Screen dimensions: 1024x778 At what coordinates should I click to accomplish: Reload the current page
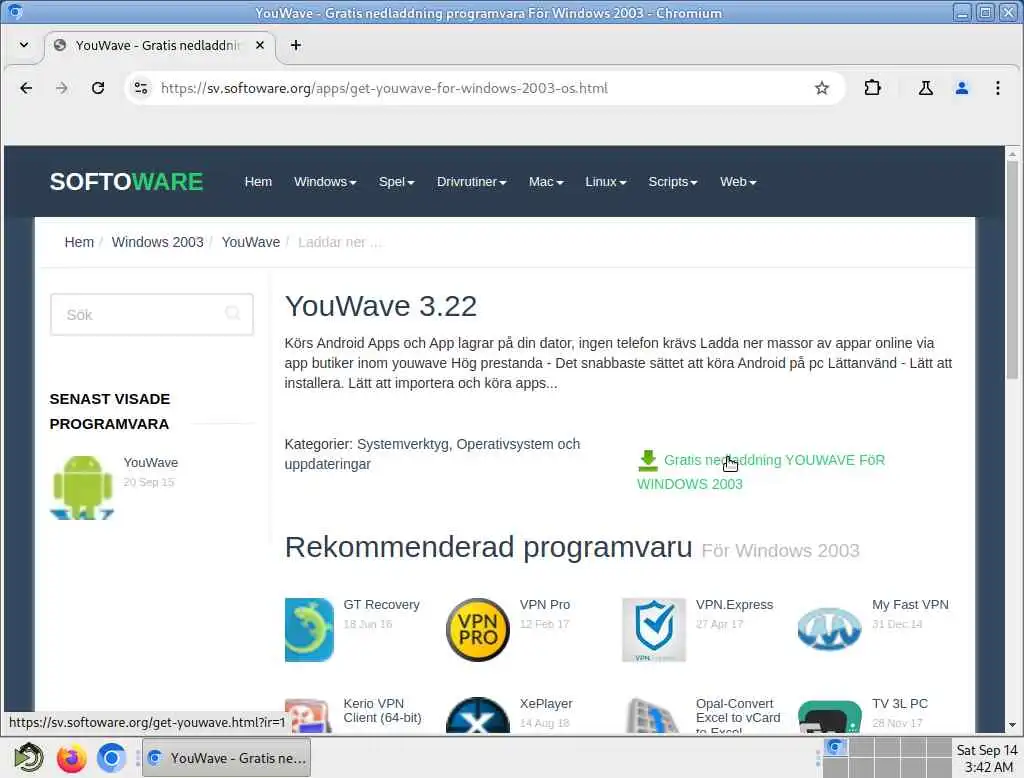coord(98,88)
